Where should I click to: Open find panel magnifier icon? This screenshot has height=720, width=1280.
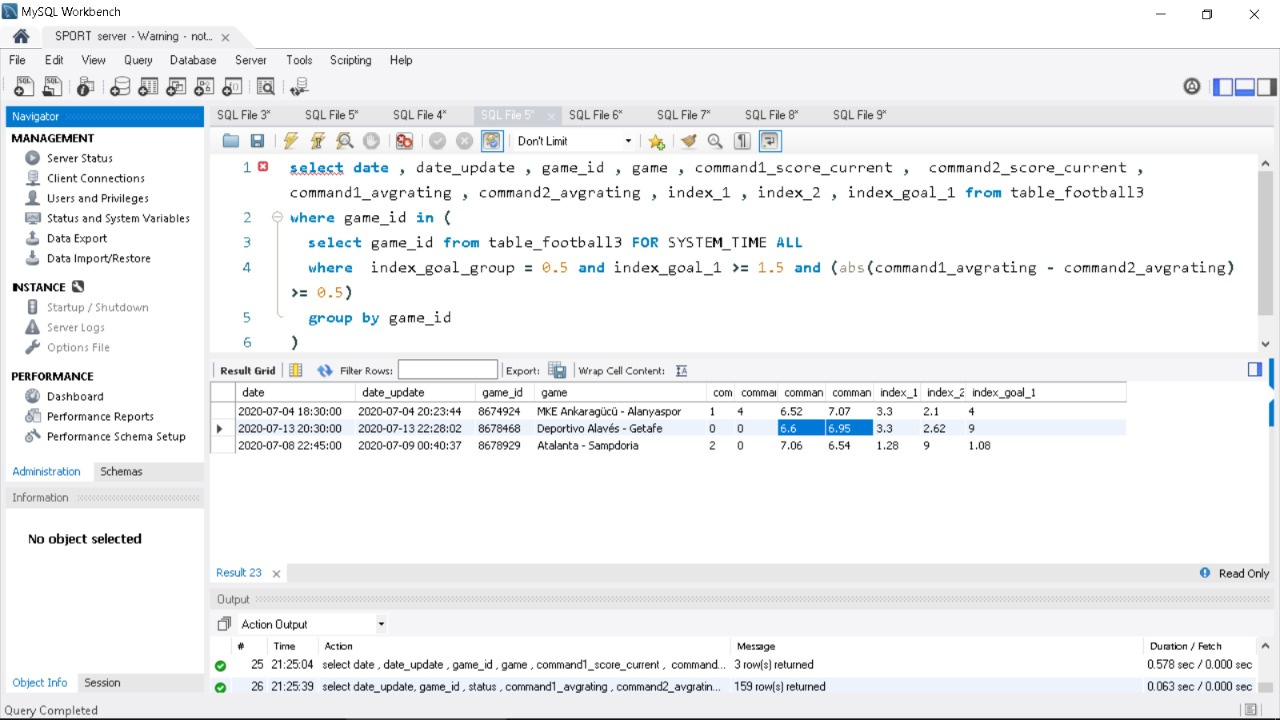(x=715, y=141)
